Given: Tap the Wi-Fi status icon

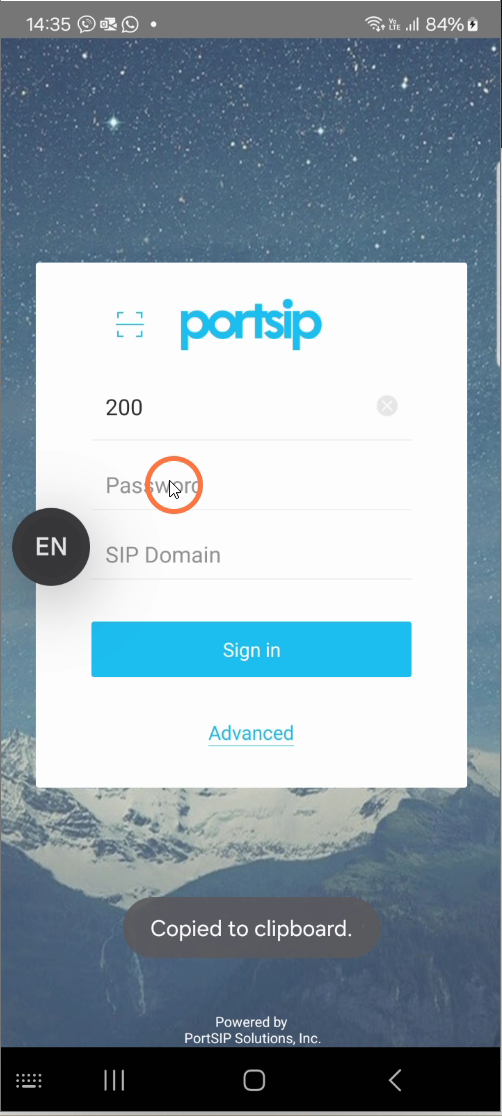Looking at the screenshot, I should coord(374,24).
